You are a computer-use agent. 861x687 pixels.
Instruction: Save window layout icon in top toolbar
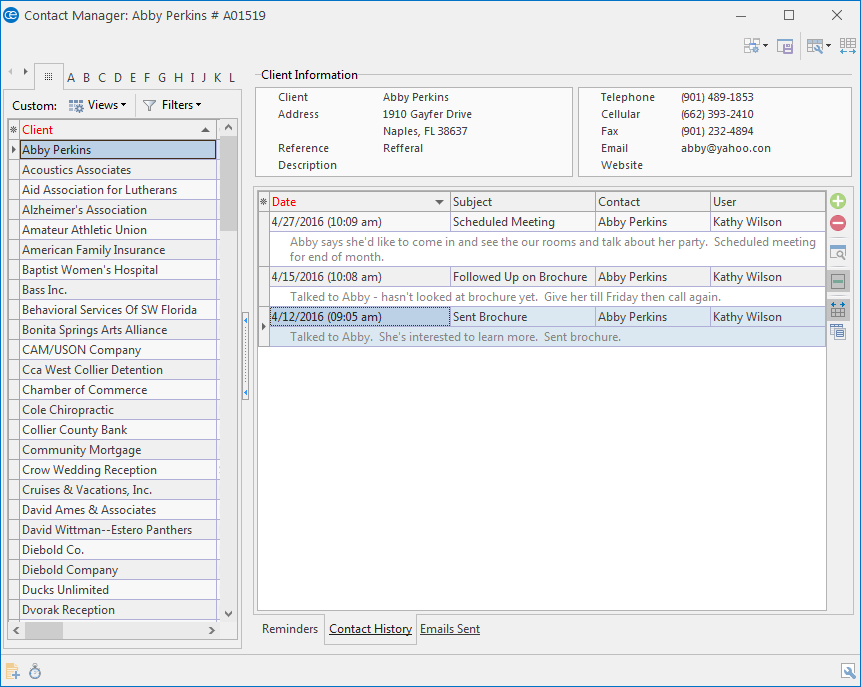[x=785, y=46]
